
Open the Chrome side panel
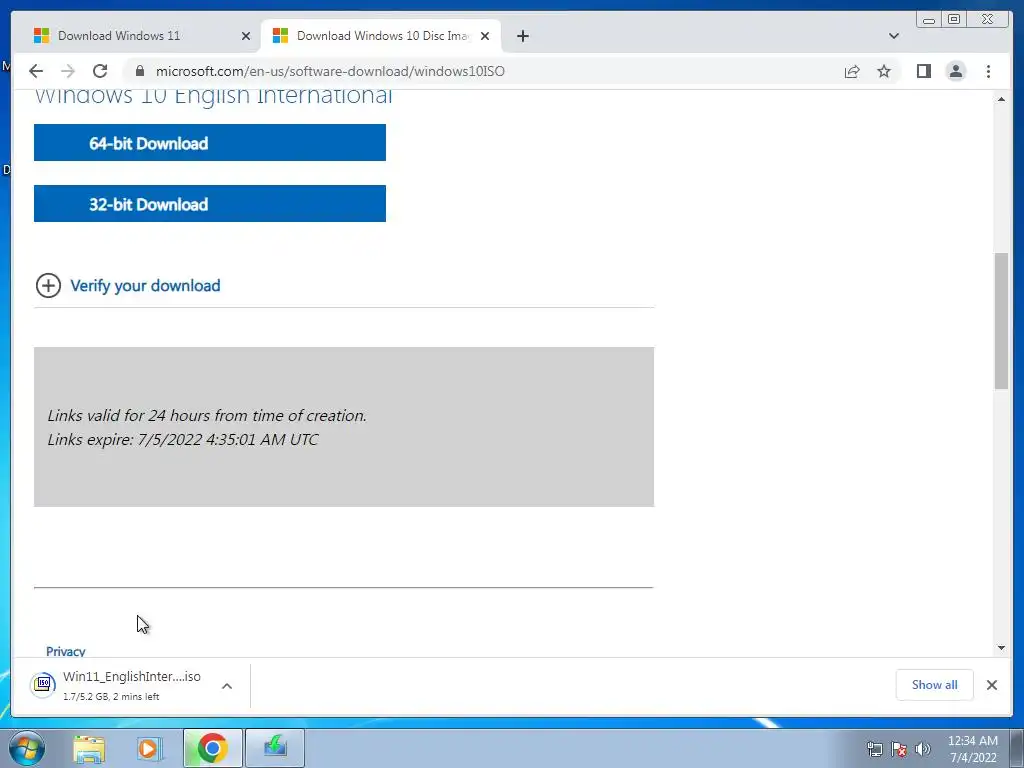(923, 71)
